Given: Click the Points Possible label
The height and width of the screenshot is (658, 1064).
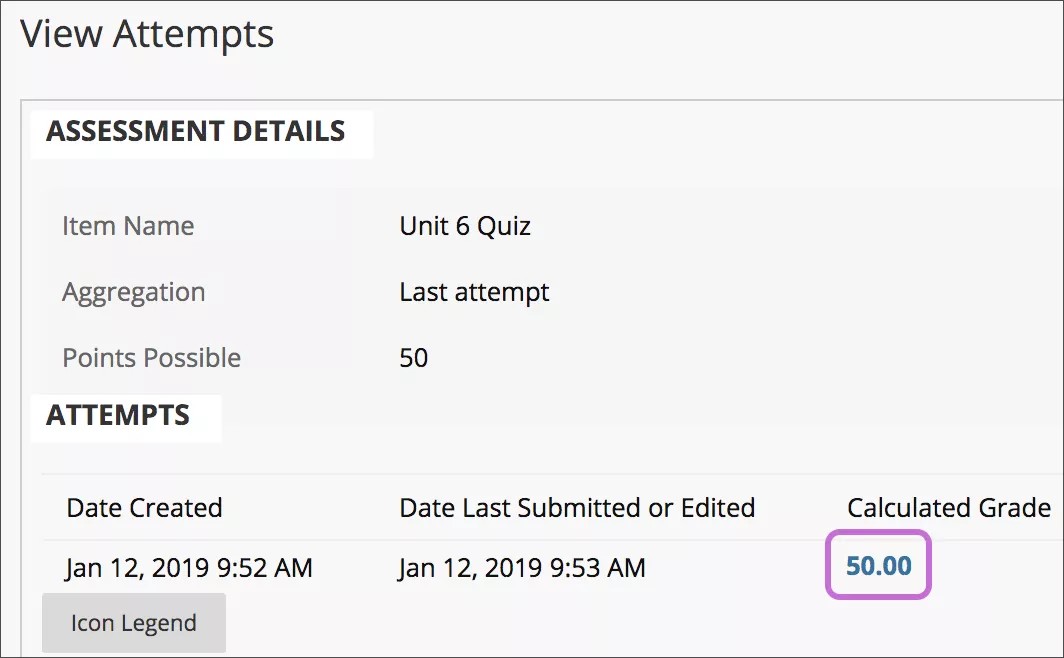Looking at the screenshot, I should pos(151,357).
